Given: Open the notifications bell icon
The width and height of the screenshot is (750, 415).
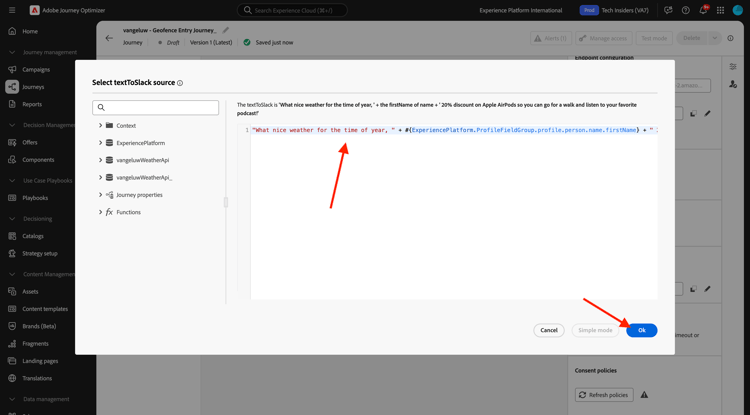Looking at the screenshot, I should [703, 10].
